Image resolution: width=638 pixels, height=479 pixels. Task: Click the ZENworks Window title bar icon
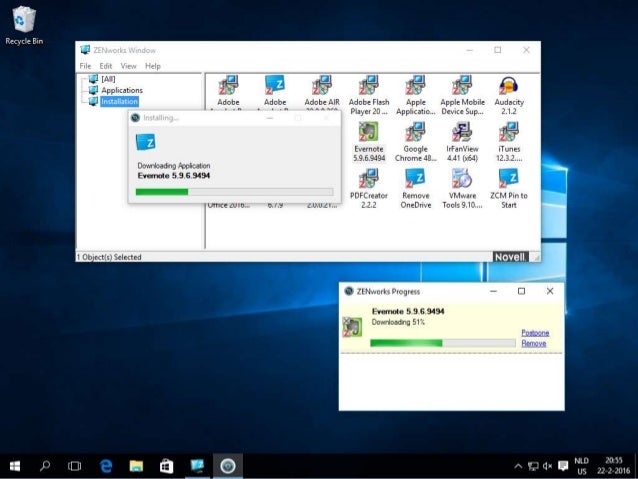[x=85, y=50]
